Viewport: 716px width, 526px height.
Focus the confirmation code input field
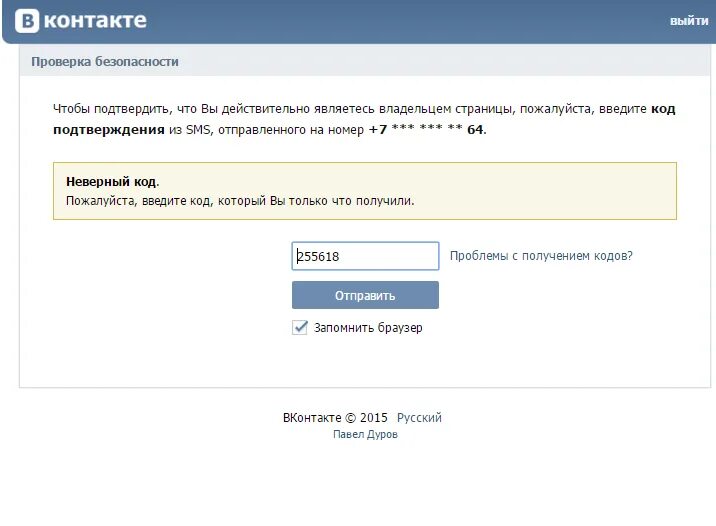pos(365,256)
